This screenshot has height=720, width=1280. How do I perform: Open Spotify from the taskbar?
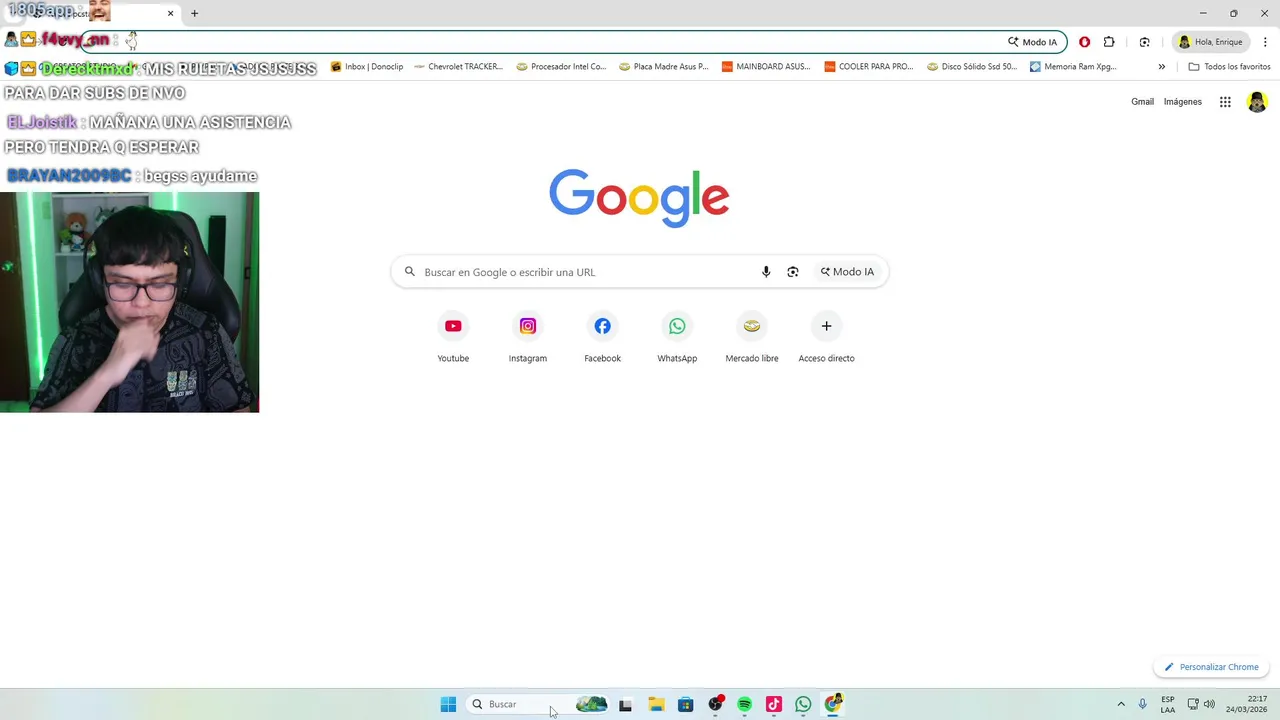point(744,704)
